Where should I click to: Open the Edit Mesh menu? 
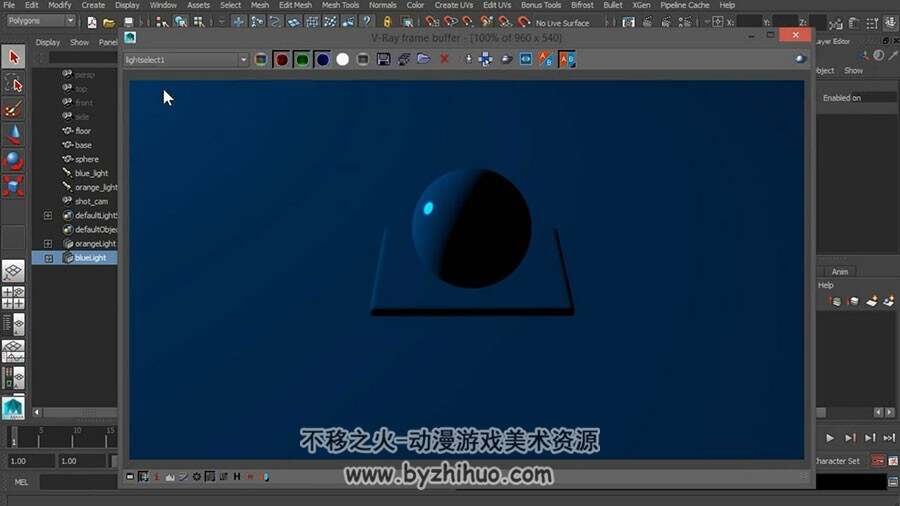coord(295,5)
